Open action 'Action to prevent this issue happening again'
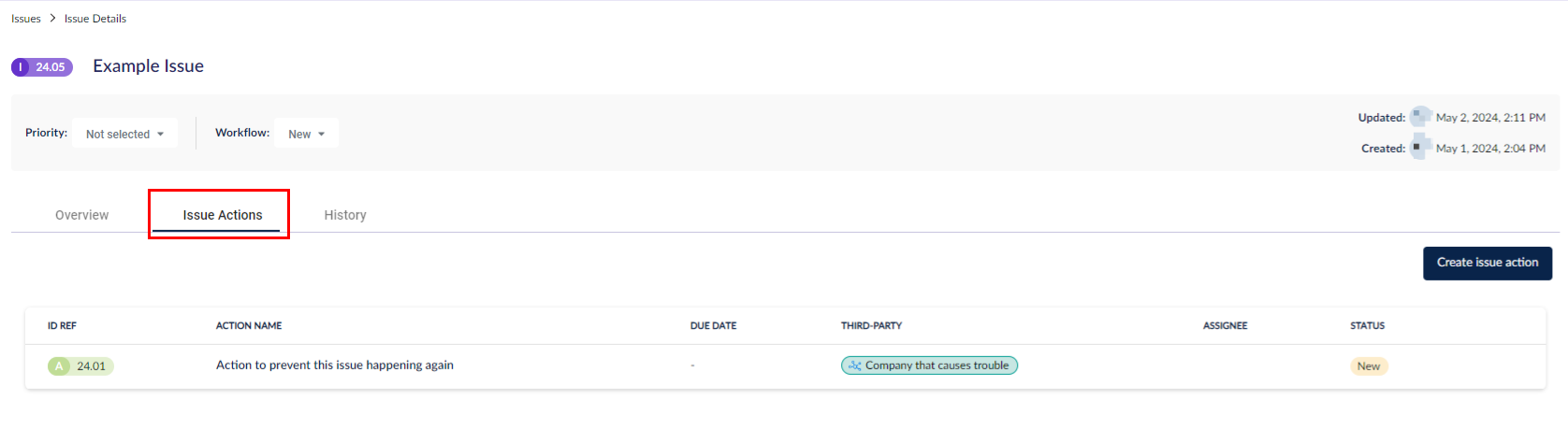Screen dimensions: 1568x430 click(x=335, y=365)
